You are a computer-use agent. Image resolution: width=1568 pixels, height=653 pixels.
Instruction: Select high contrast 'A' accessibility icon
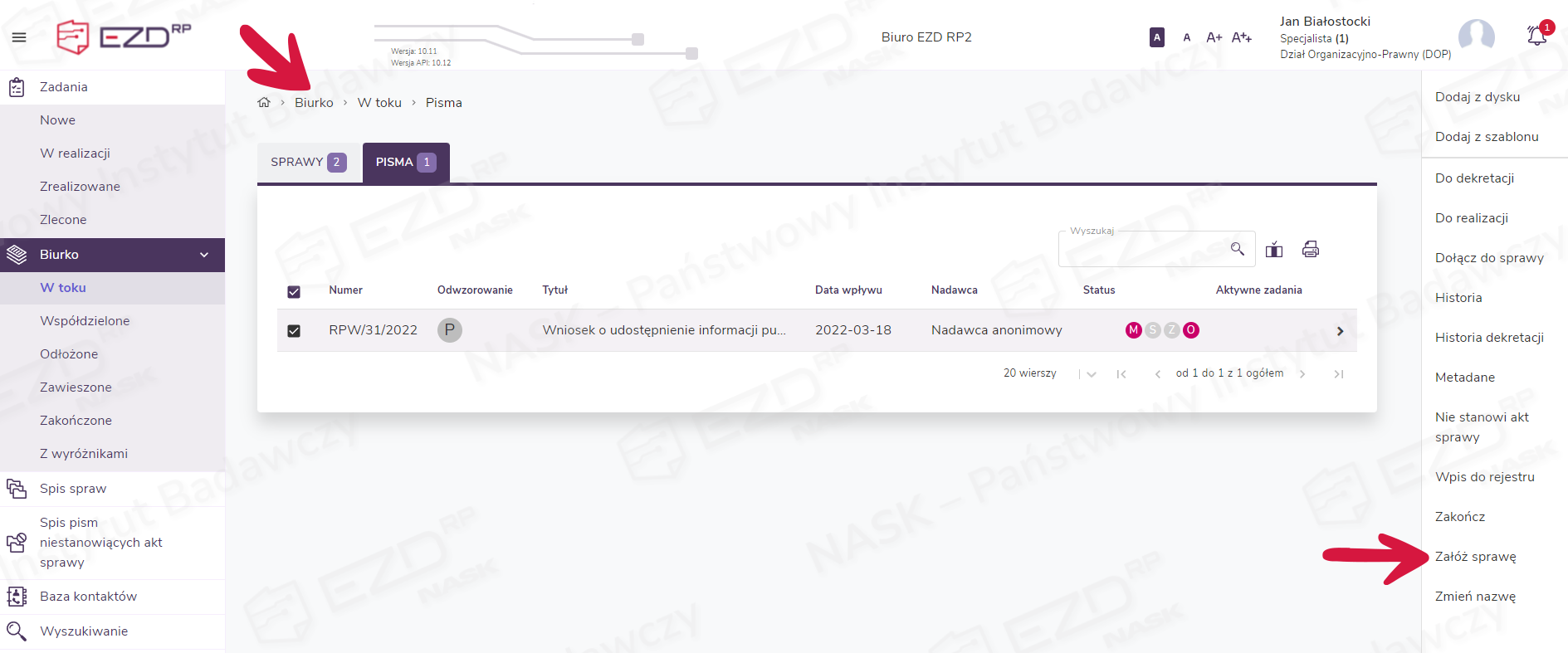pos(1156,37)
